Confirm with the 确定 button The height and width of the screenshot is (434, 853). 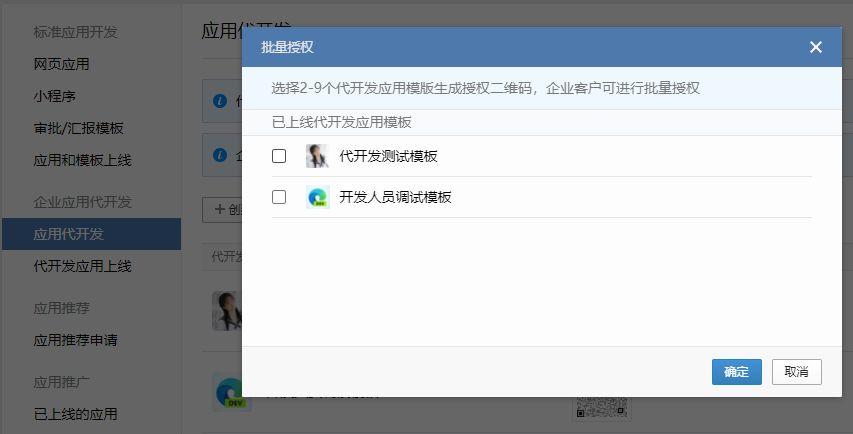point(736,371)
